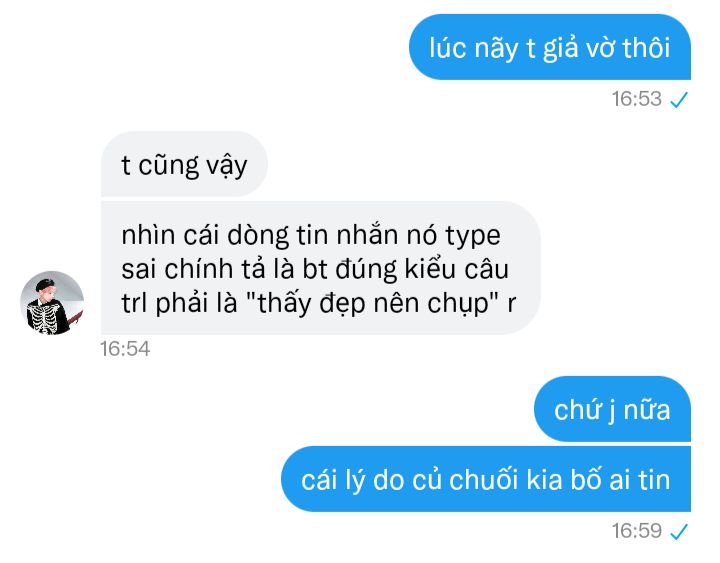Click the read checkmark beside 16:53
This screenshot has height=563, width=720.
tap(679, 99)
